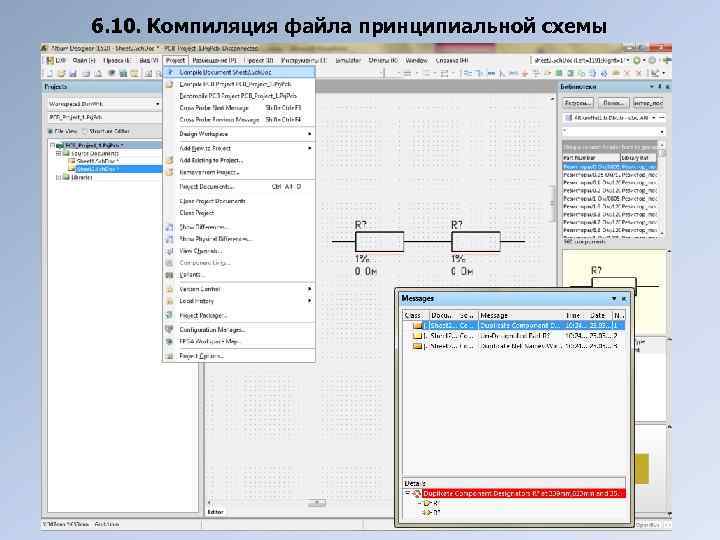720x540 pixels.
Task: Open the Workspace dropdown in Projects panel
Action: click(x=158, y=104)
